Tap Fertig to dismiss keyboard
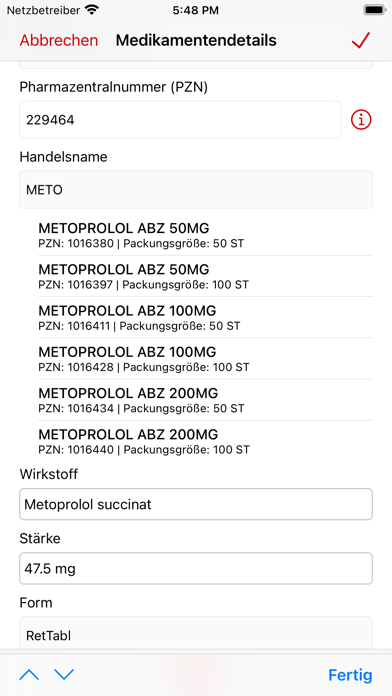Image resolution: width=392 pixels, height=696 pixels. coord(350,675)
